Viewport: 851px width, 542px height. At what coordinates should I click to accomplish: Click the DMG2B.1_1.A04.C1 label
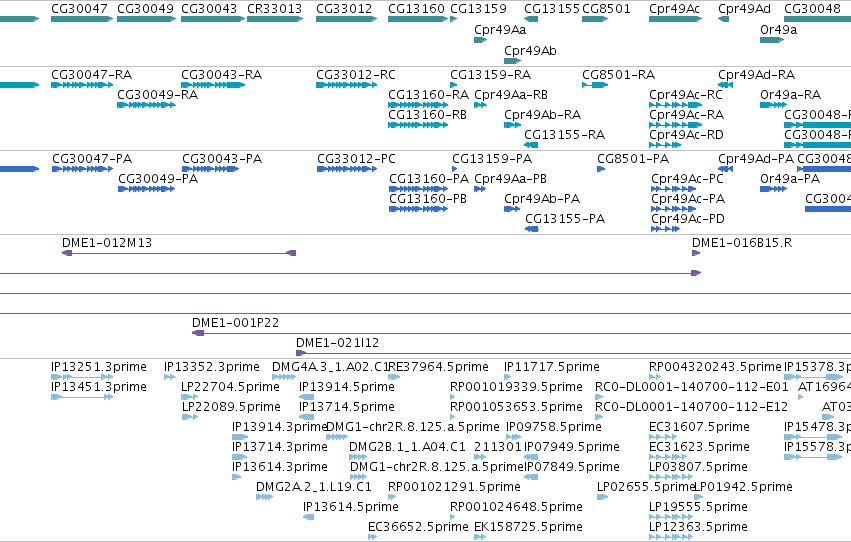pyautogui.click(x=408, y=448)
